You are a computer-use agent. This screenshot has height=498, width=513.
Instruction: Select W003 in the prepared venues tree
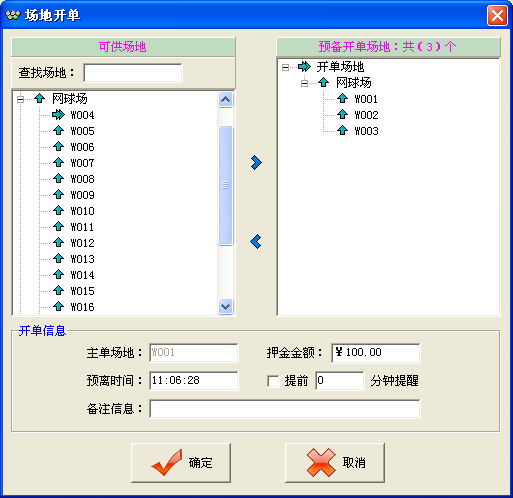point(366,131)
